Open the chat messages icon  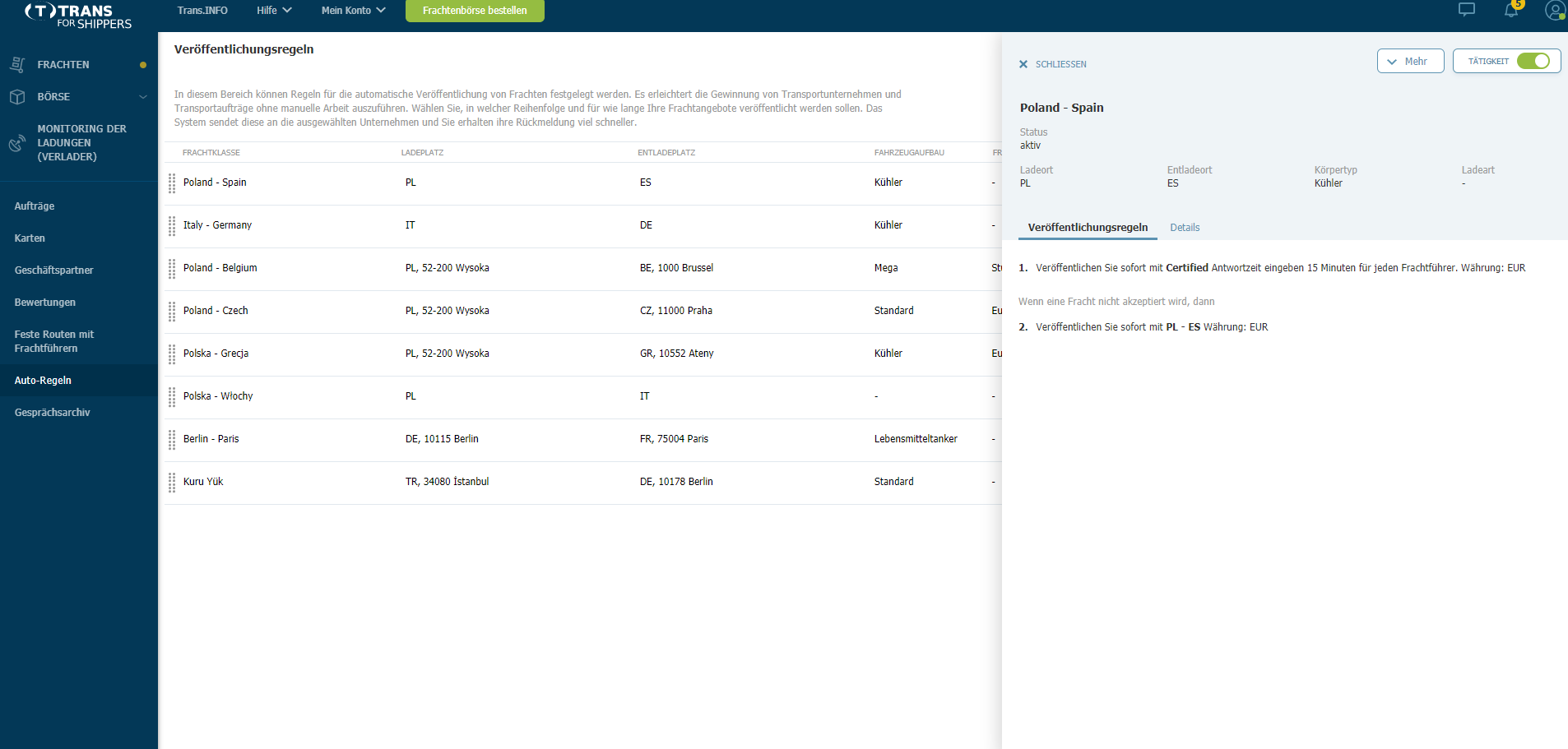[1466, 10]
